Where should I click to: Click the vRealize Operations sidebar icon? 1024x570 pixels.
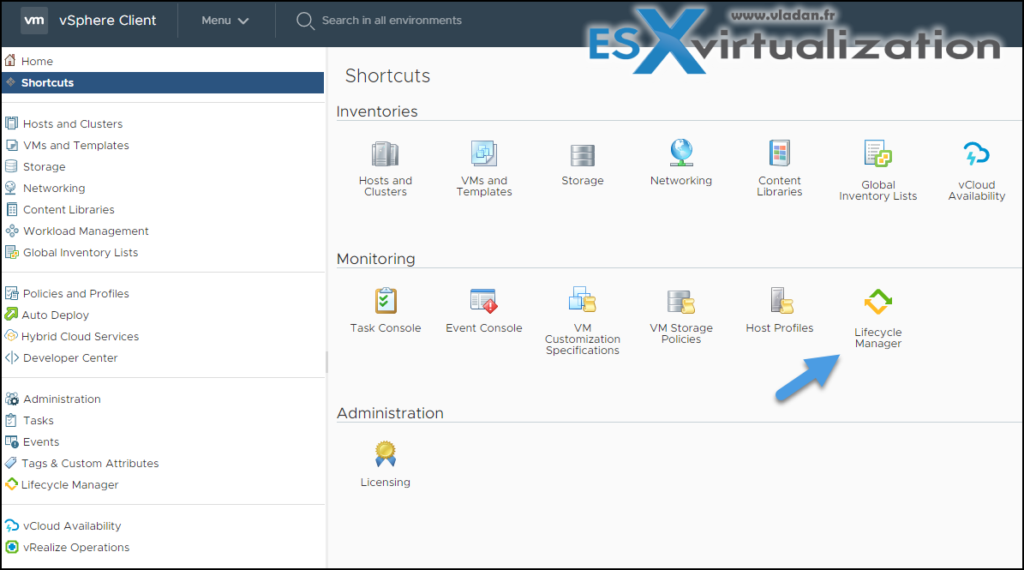[12, 546]
